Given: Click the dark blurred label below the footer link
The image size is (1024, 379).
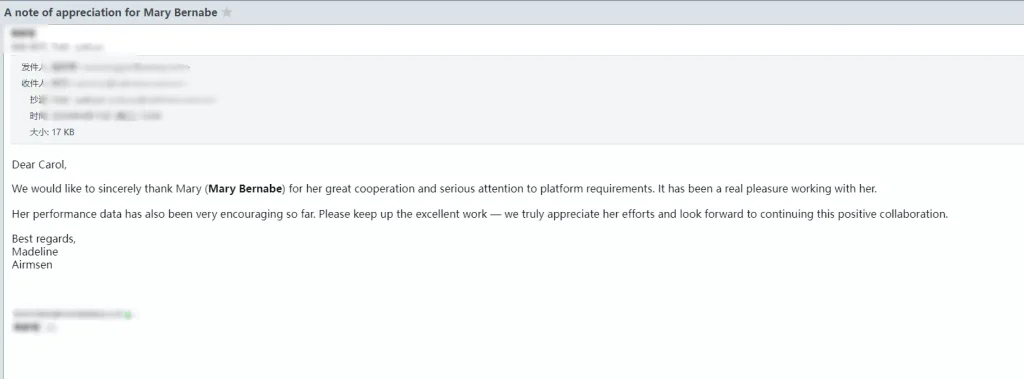Looking at the screenshot, I should (27, 327).
